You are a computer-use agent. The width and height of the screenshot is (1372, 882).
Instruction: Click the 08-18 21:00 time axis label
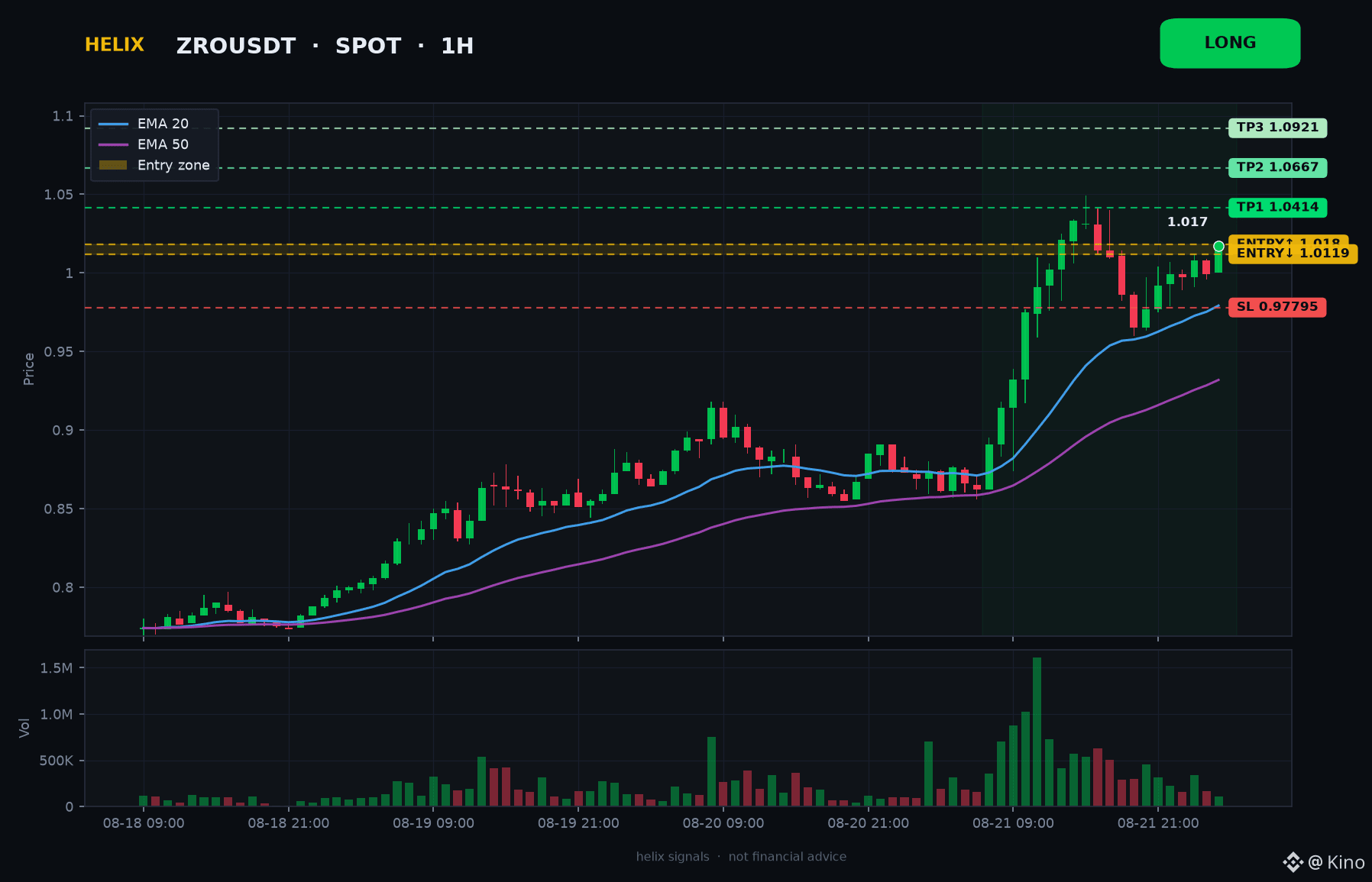289,823
